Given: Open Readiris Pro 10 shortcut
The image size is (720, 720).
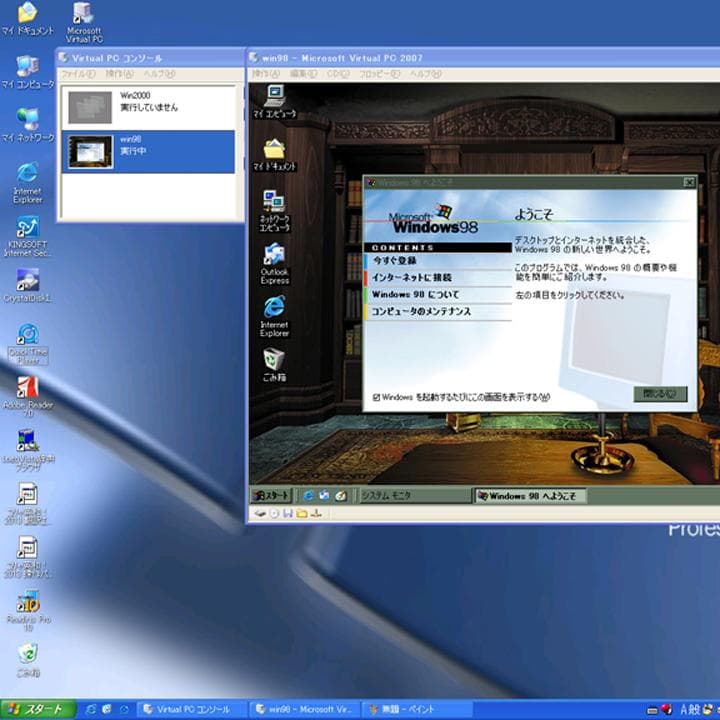Looking at the screenshot, I should pyautogui.click(x=28, y=611).
